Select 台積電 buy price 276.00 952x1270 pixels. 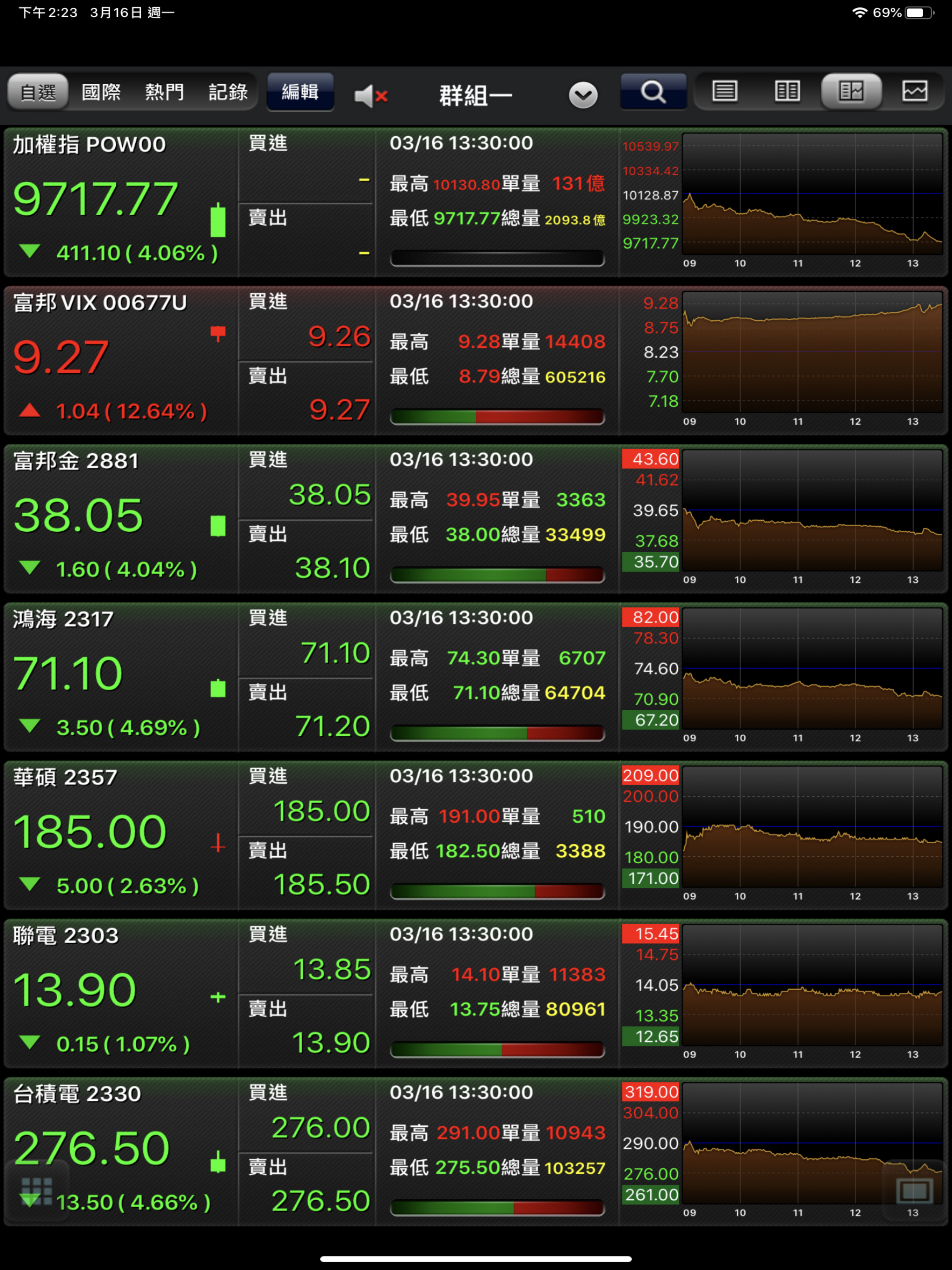tap(321, 1128)
